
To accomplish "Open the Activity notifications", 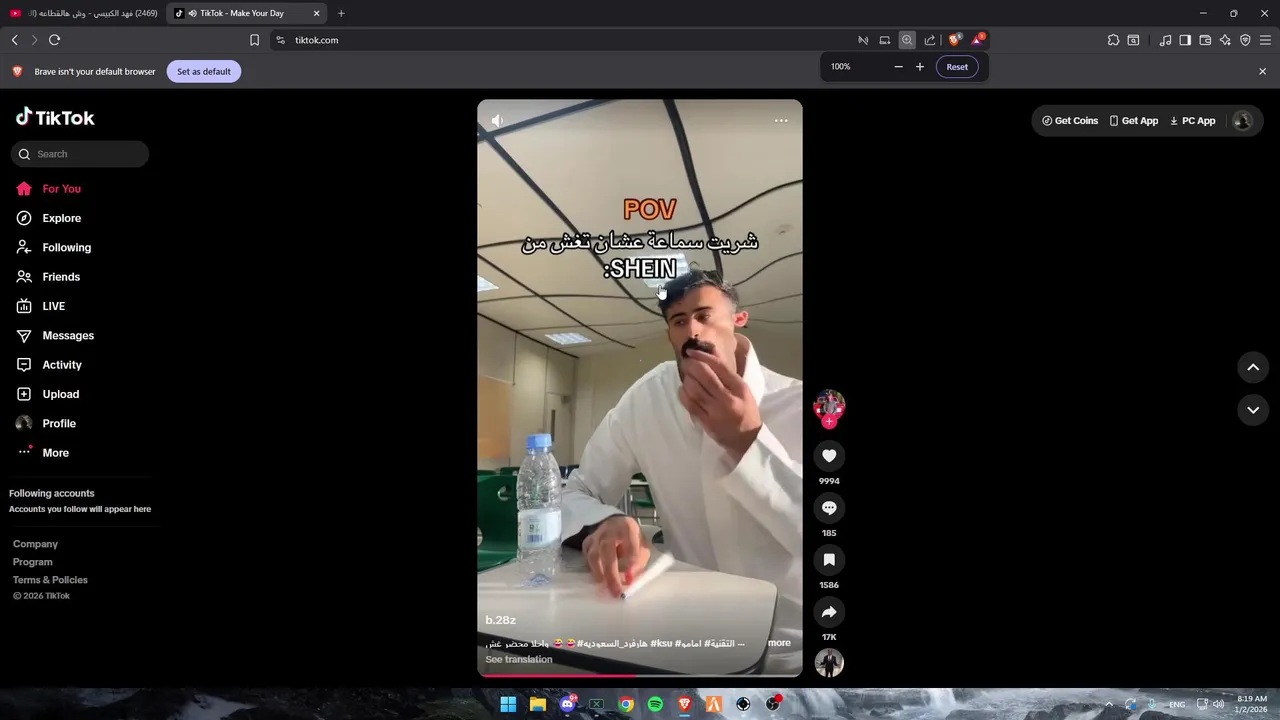I will click(x=62, y=365).
